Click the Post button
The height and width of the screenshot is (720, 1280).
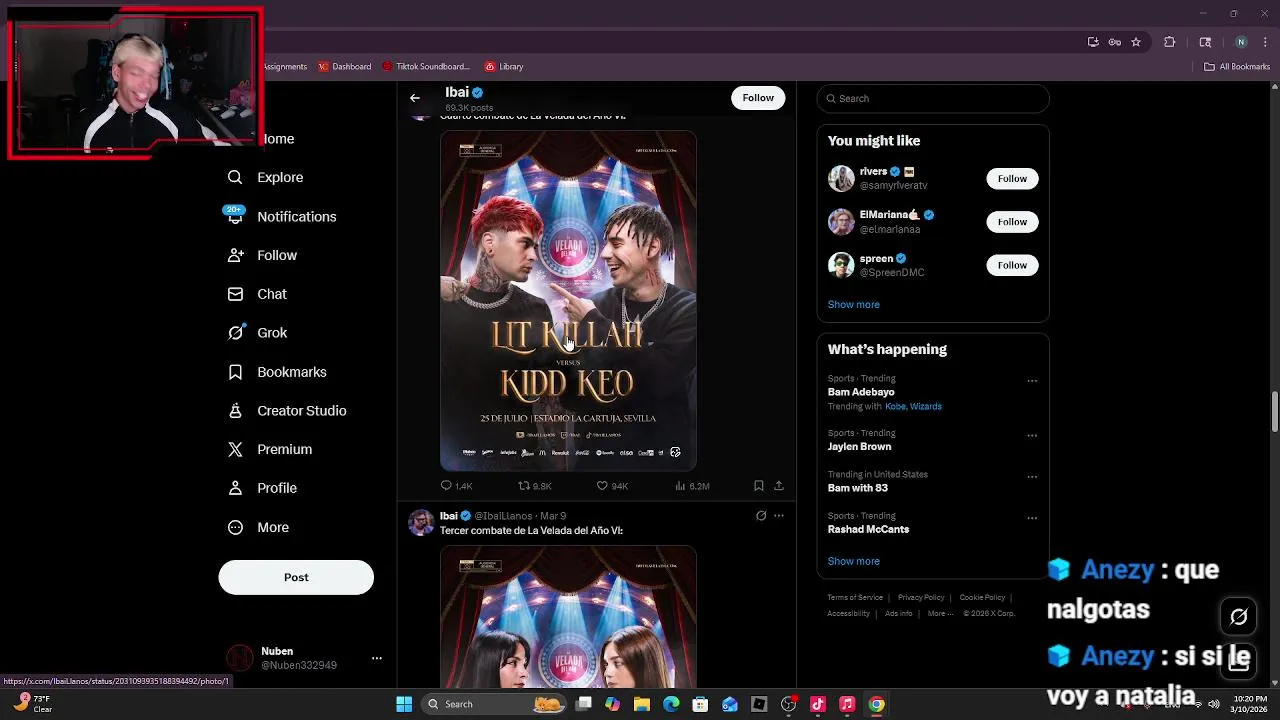pyautogui.click(x=296, y=577)
